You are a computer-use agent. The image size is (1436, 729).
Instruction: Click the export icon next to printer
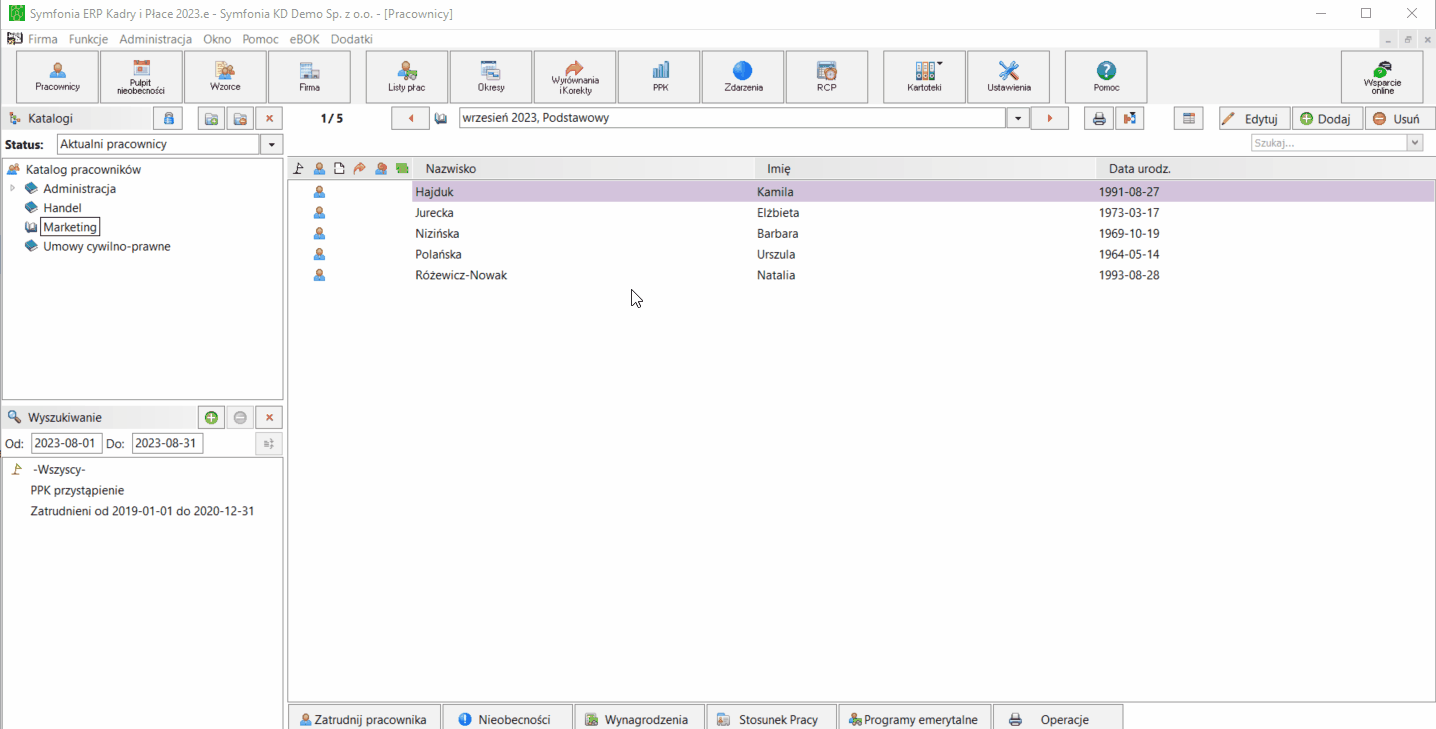pyautogui.click(x=1129, y=118)
